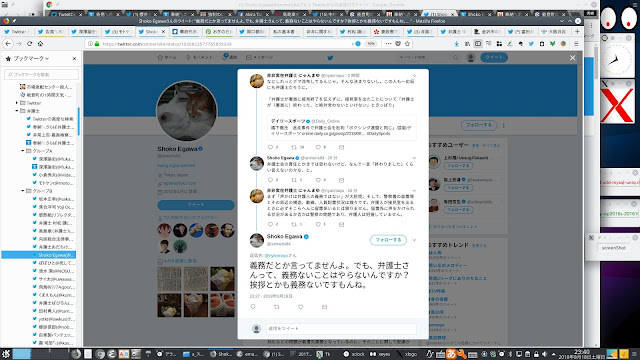Click the screenShot button in small window
Image resolution: width=640 pixels, height=360 pixels.
click(613, 248)
